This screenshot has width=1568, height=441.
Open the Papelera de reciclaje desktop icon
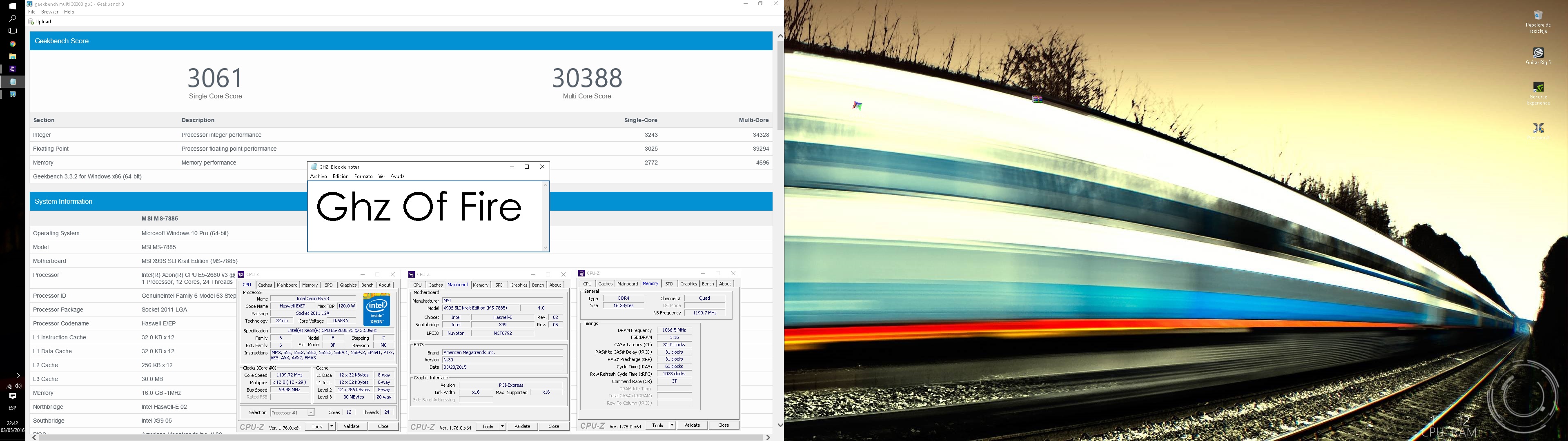(x=1538, y=22)
